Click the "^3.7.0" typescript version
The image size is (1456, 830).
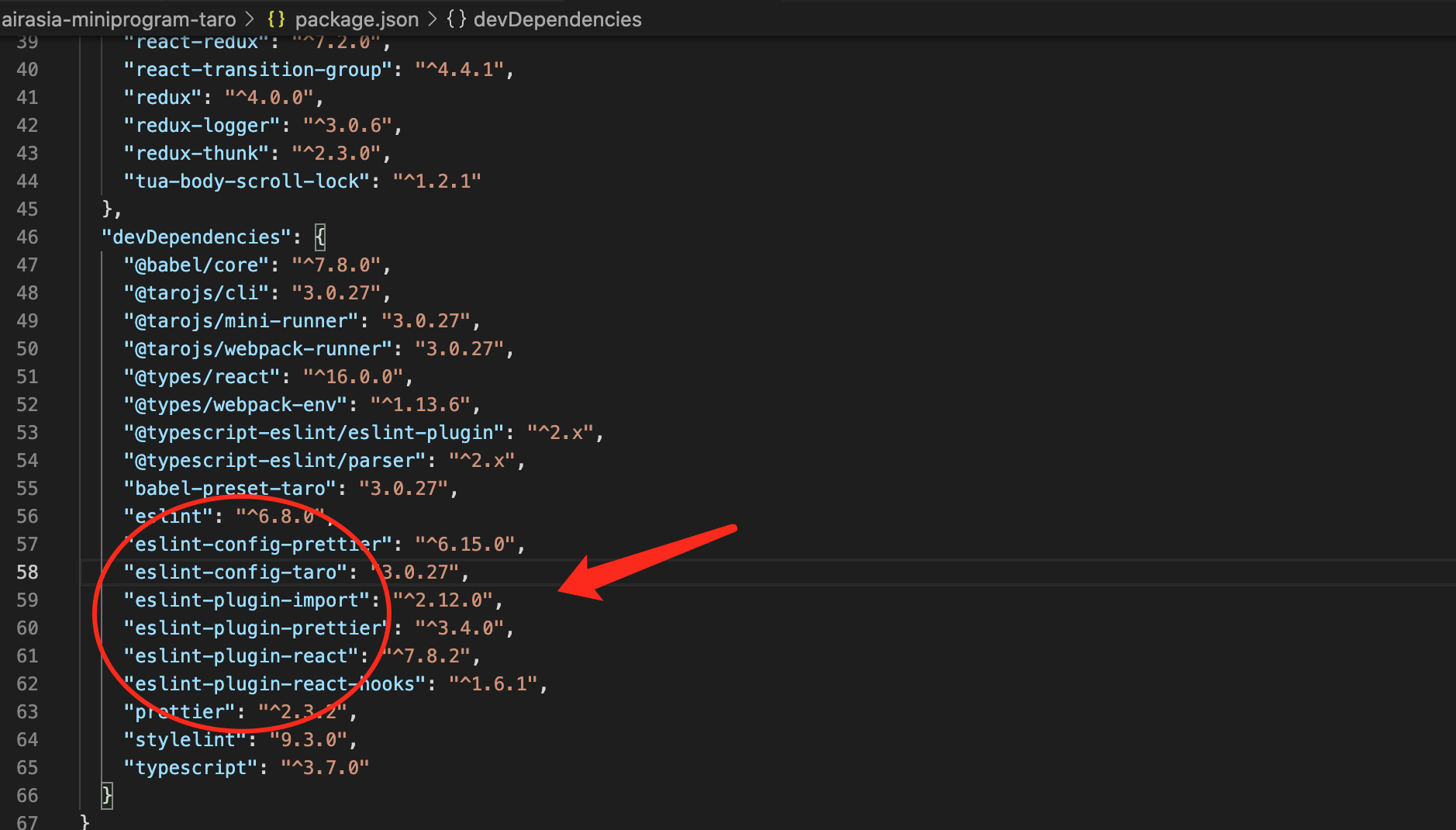(325, 768)
